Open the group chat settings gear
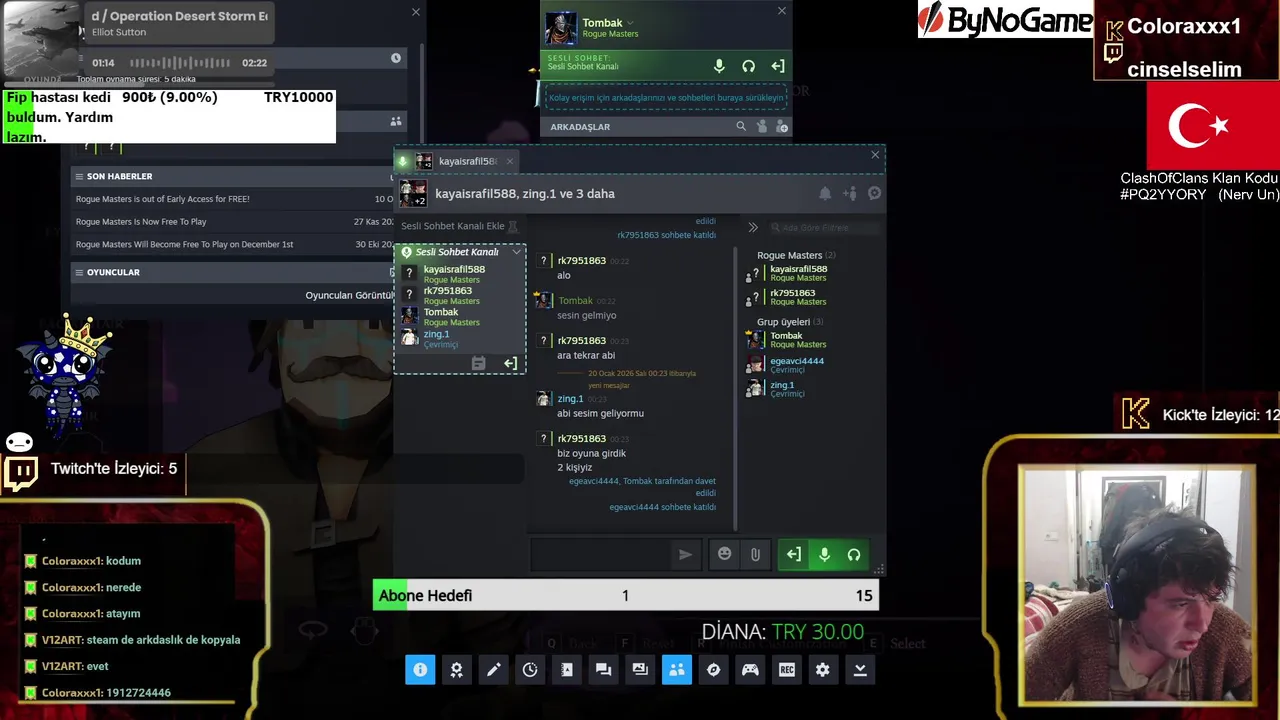Viewport: 1280px width, 720px height. coord(875,194)
